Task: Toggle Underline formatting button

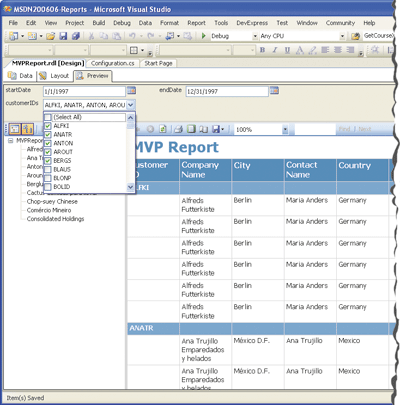Action: 287,50
